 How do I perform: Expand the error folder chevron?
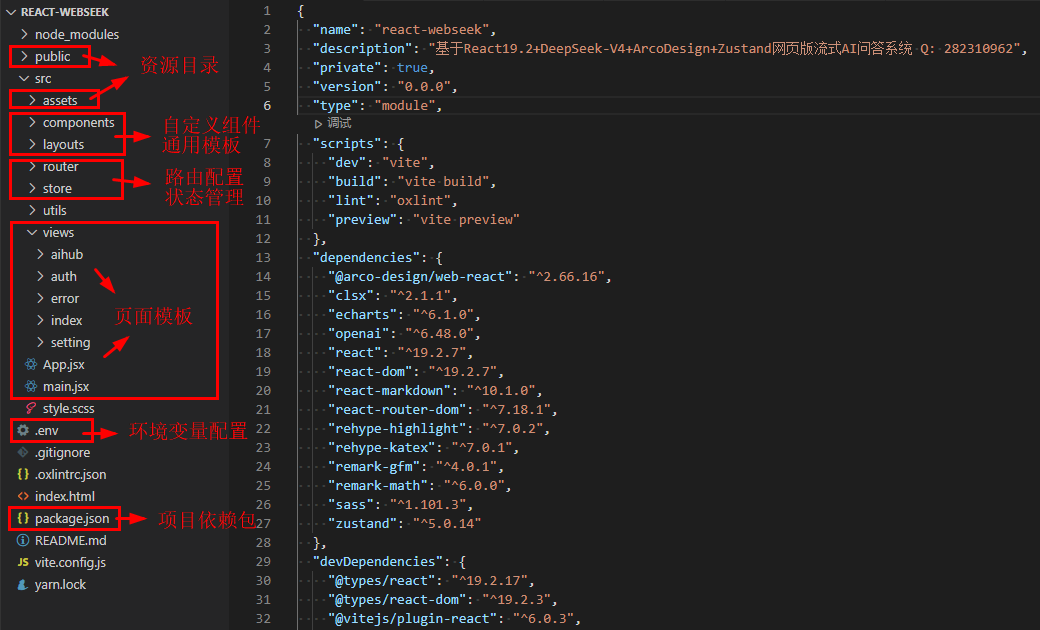tap(40, 298)
